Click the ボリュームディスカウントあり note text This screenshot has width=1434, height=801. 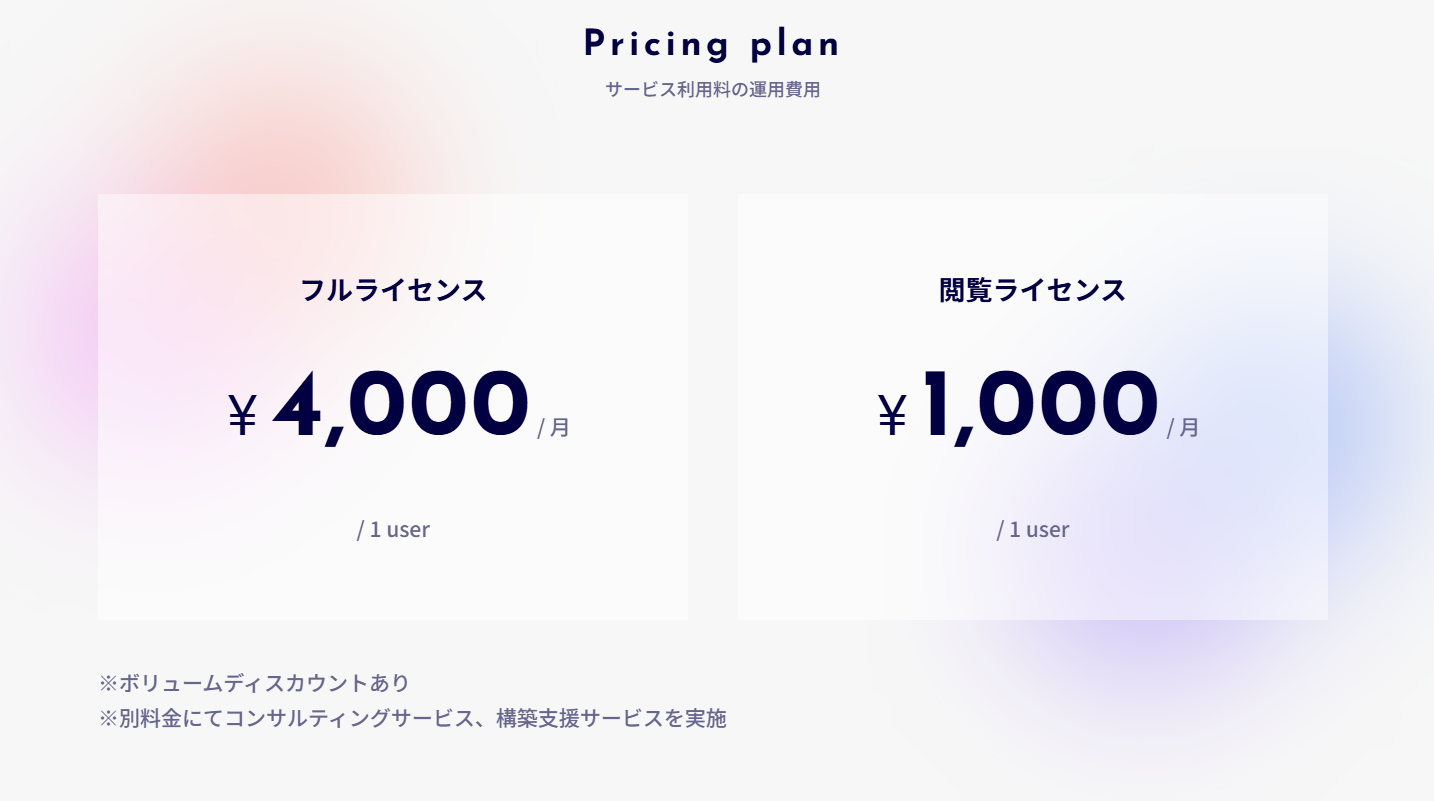pos(264,683)
